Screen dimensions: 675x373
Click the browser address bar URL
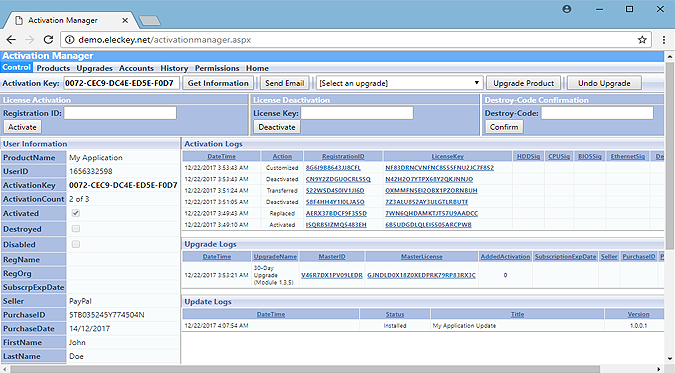coord(164,40)
